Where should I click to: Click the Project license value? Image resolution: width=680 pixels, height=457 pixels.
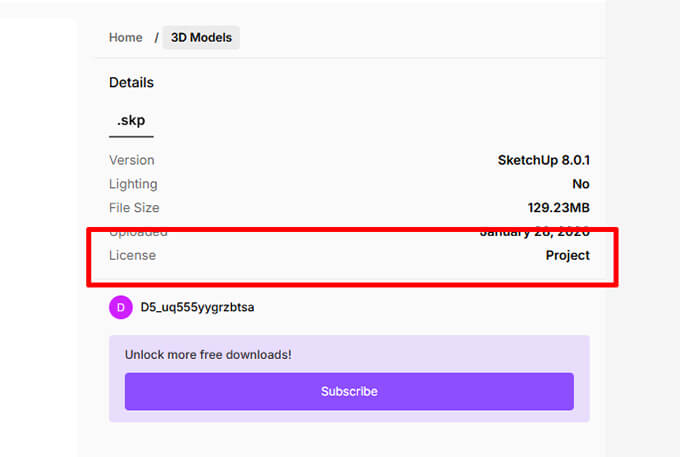(567, 255)
